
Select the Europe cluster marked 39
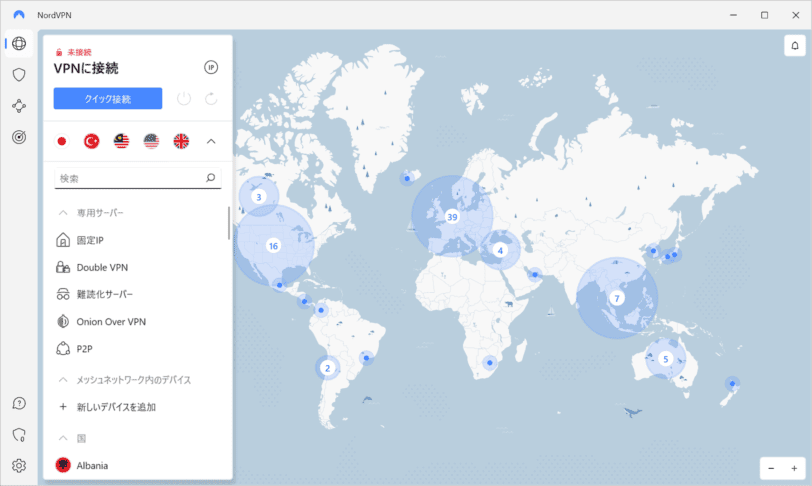(452, 217)
